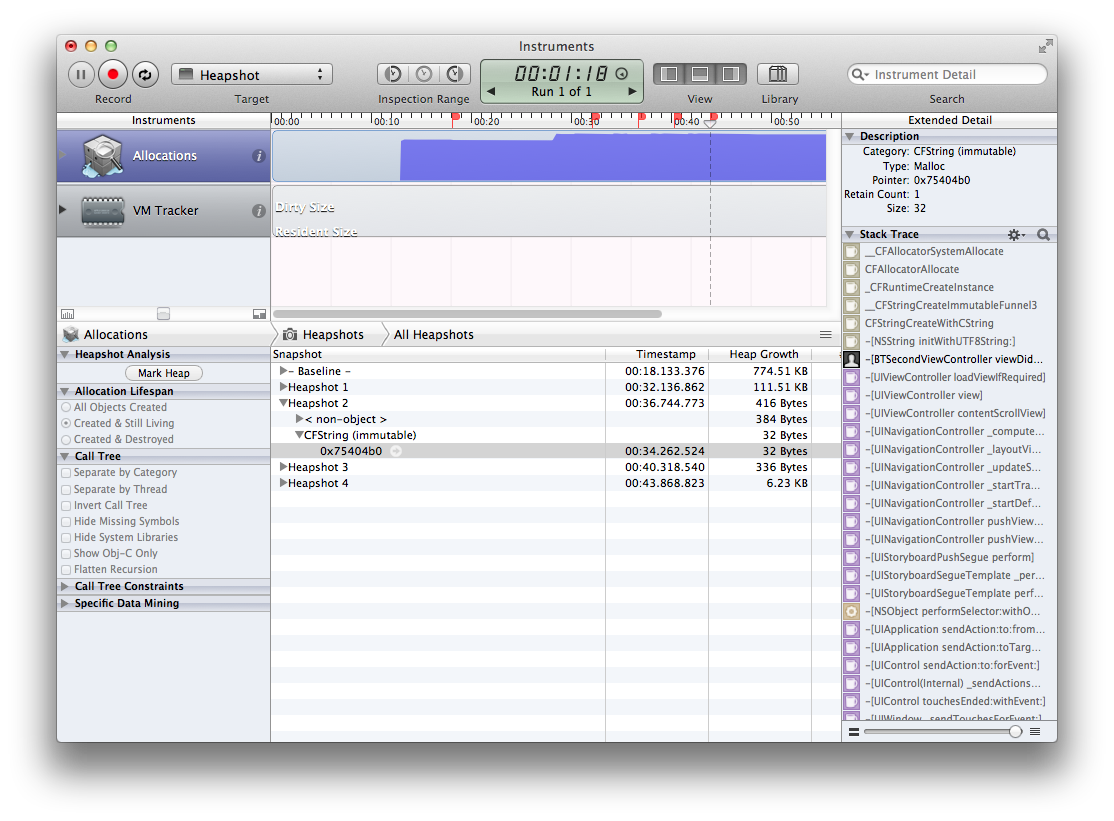Click the timeline horizontal scrollbar
This screenshot has width=1114, height=821.
[467, 314]
